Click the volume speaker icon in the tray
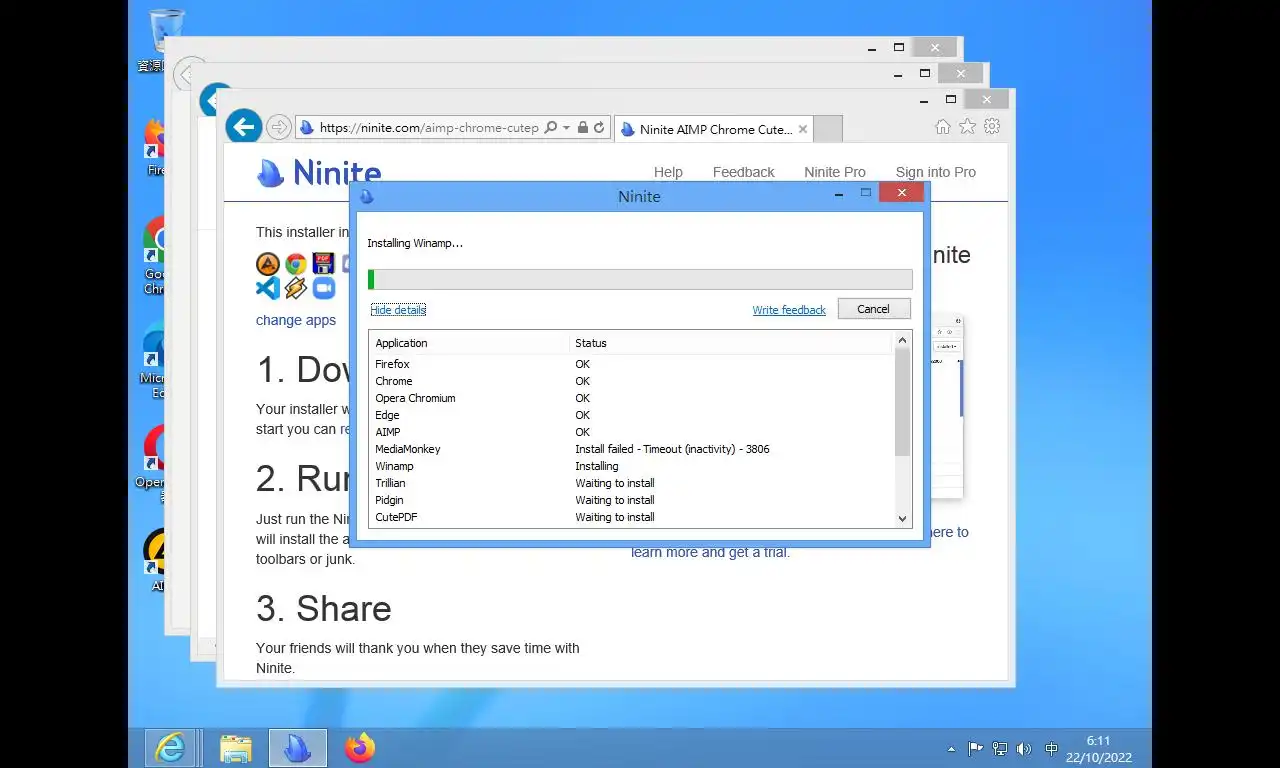 coord(1024,748)
